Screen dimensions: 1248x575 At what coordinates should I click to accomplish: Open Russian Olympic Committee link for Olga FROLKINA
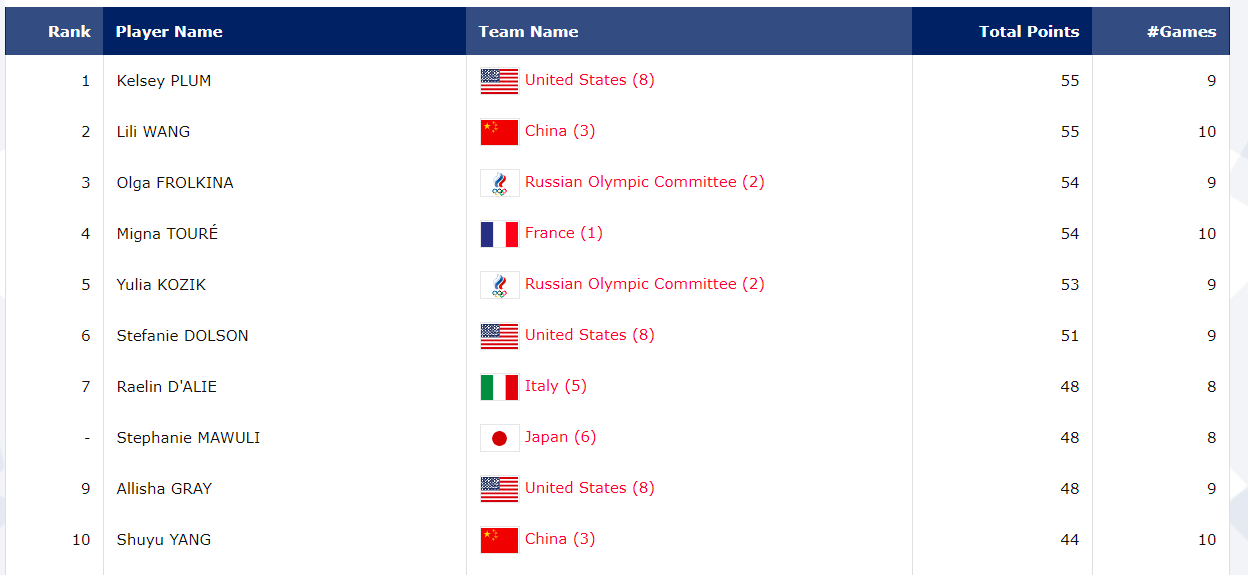pos(644,182)
